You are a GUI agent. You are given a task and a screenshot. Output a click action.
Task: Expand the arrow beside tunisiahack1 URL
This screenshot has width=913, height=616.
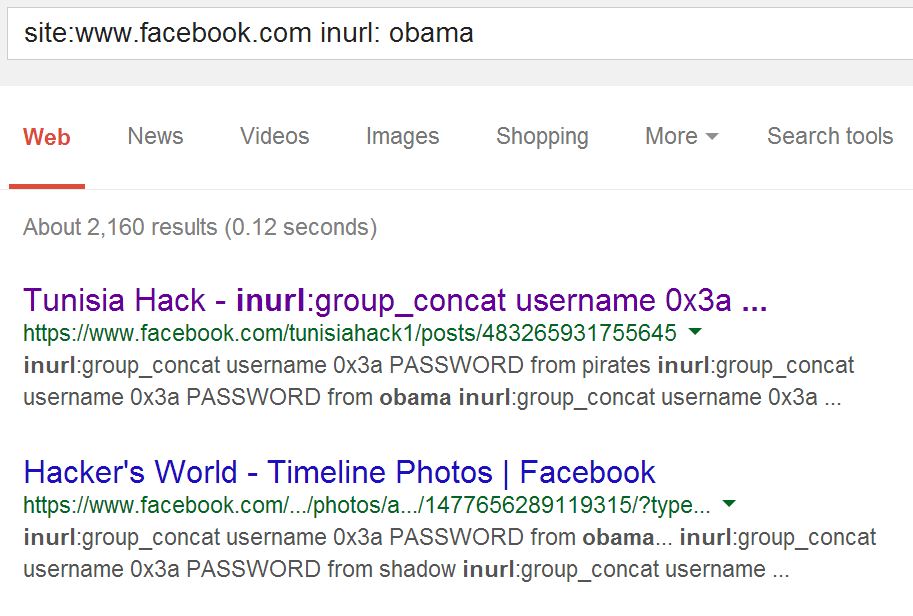coord(696,332)
